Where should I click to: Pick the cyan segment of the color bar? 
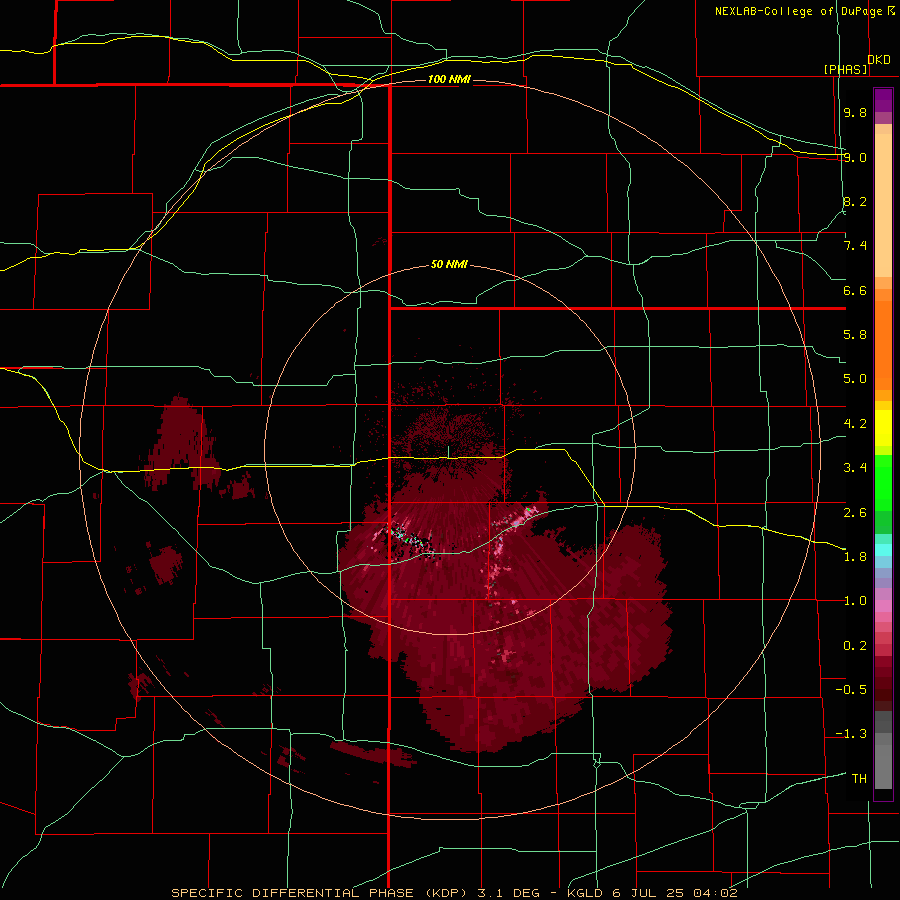(x=883, y=550)
